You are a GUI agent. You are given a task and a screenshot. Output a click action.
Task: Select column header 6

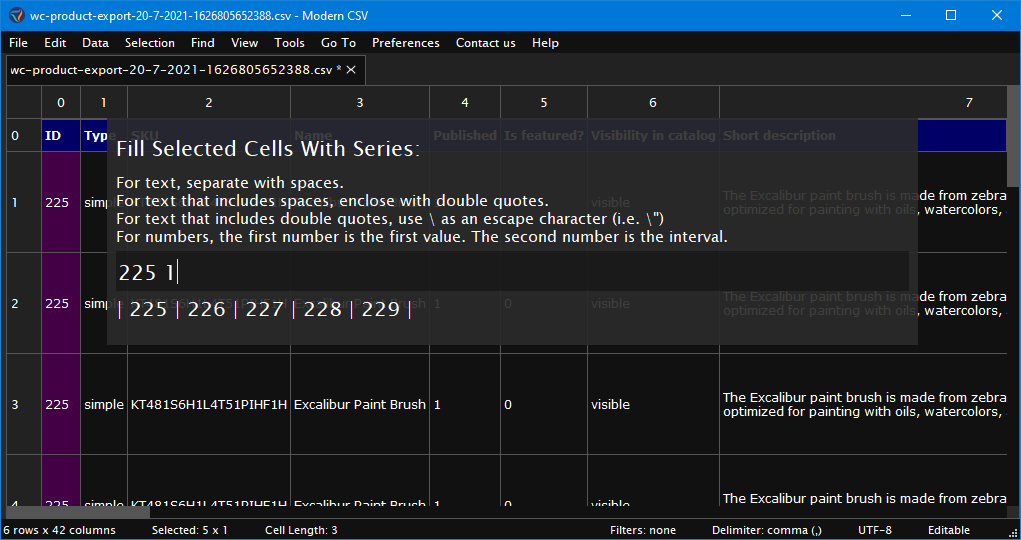click(653, 102)
